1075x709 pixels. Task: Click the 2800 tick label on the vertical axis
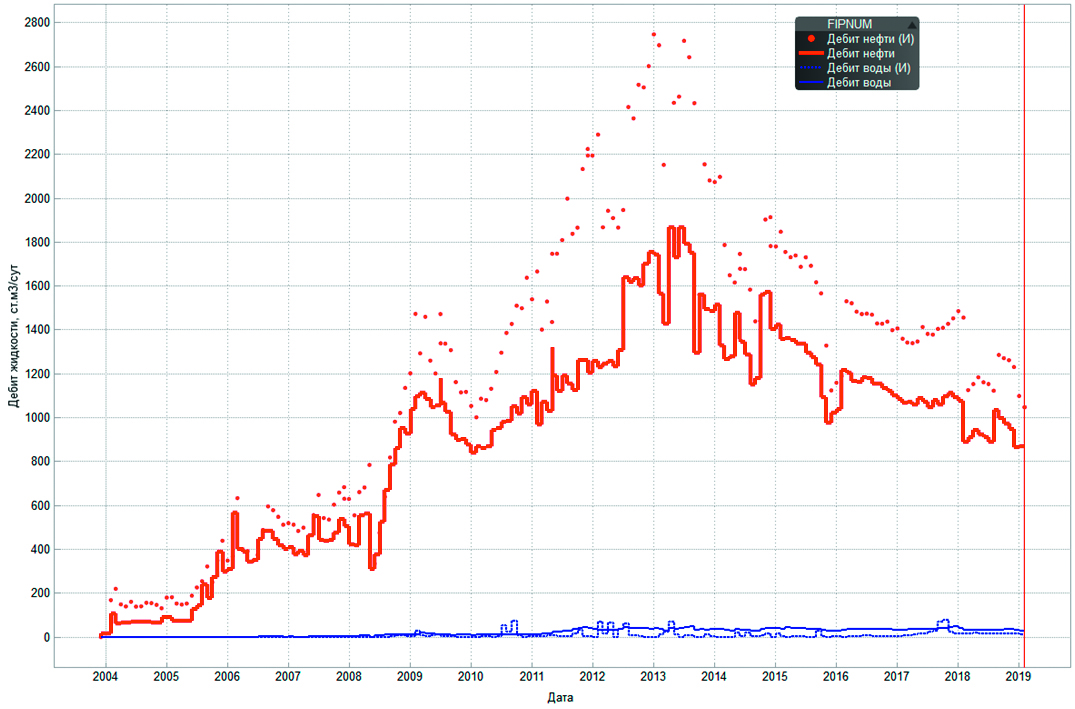coord(37,22)
